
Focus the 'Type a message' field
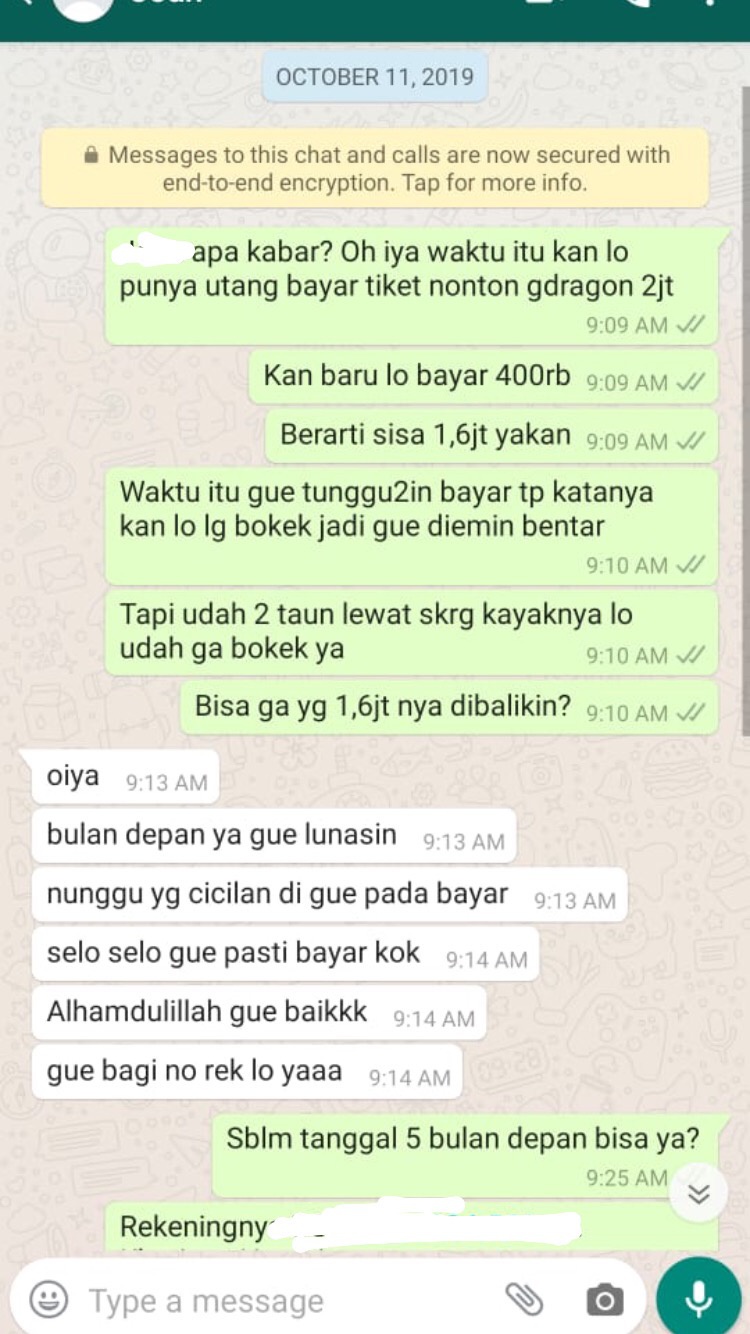[x=290, y=1301]
